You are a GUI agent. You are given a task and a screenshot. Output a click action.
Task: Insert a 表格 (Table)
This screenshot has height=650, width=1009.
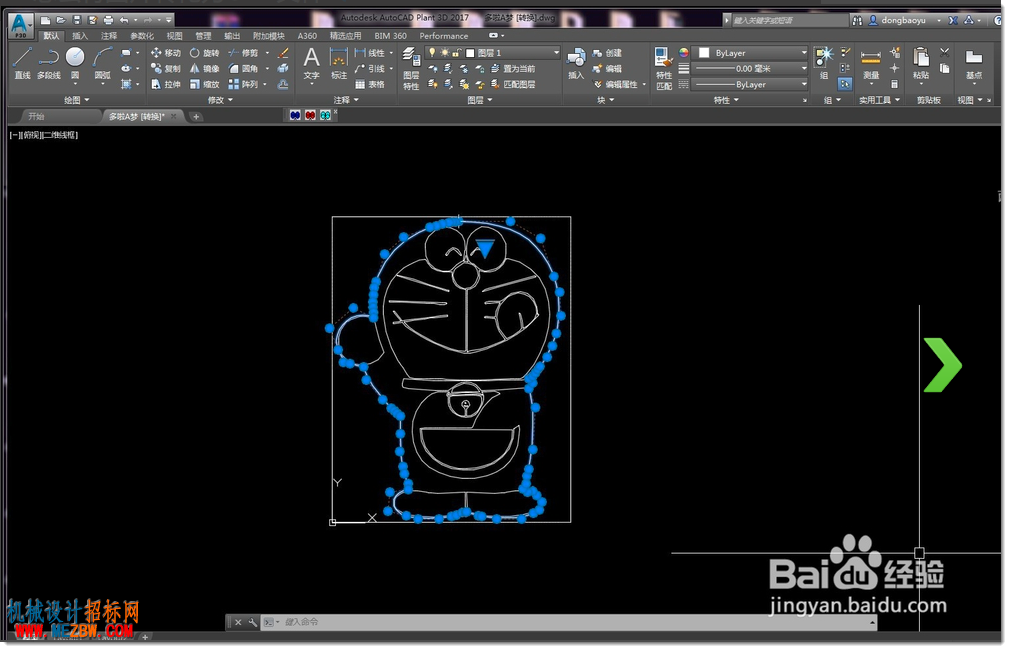pyautogui.click(x=370, y=84)
